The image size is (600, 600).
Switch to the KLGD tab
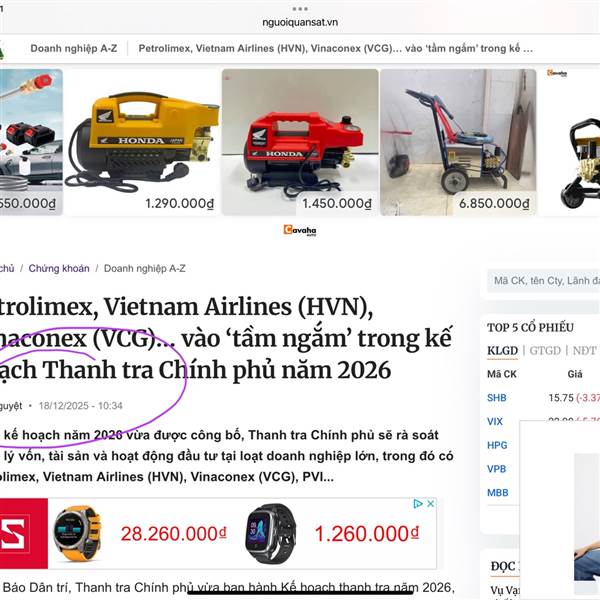[502, 351]
